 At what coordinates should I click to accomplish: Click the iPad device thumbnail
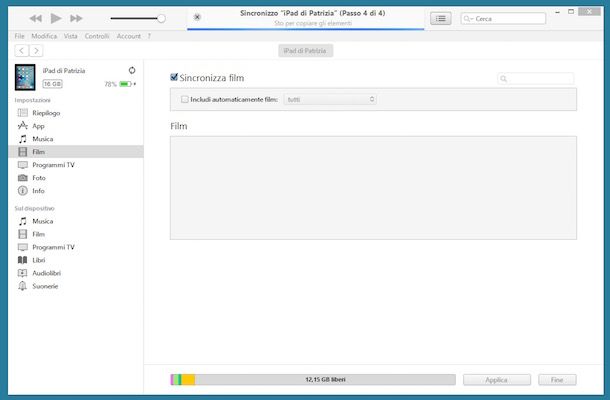(25, 77)
